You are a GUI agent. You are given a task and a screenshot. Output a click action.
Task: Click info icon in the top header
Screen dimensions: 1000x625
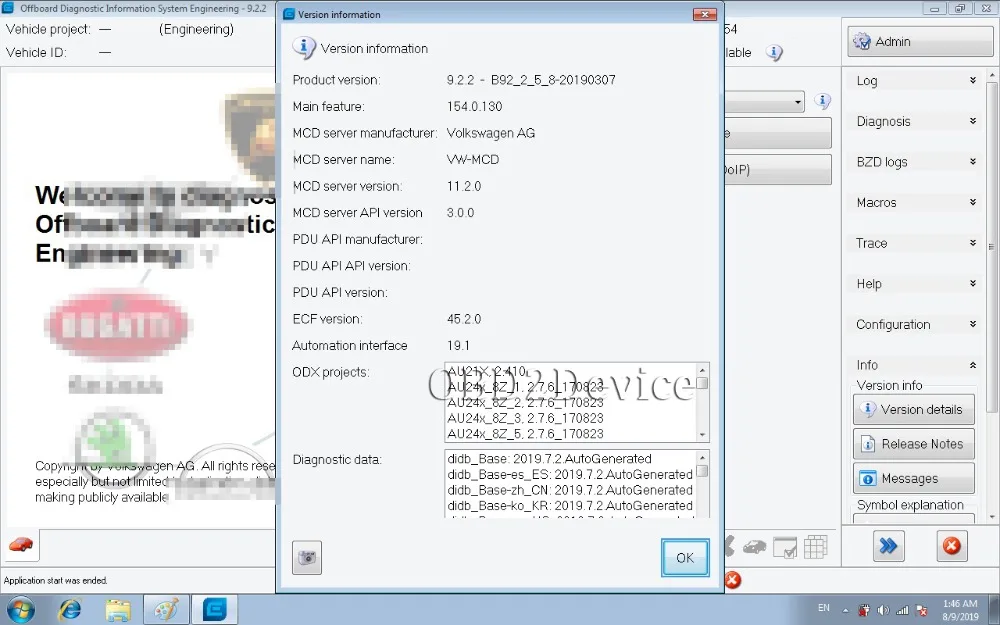(x=774, y=52)
